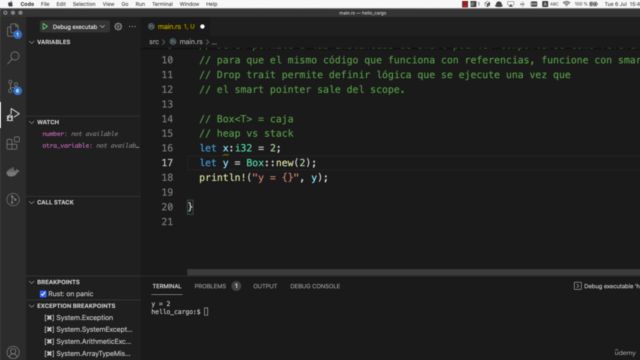
Task: Open the notification bell in menu bar
Action: click(x=499, y=4)
